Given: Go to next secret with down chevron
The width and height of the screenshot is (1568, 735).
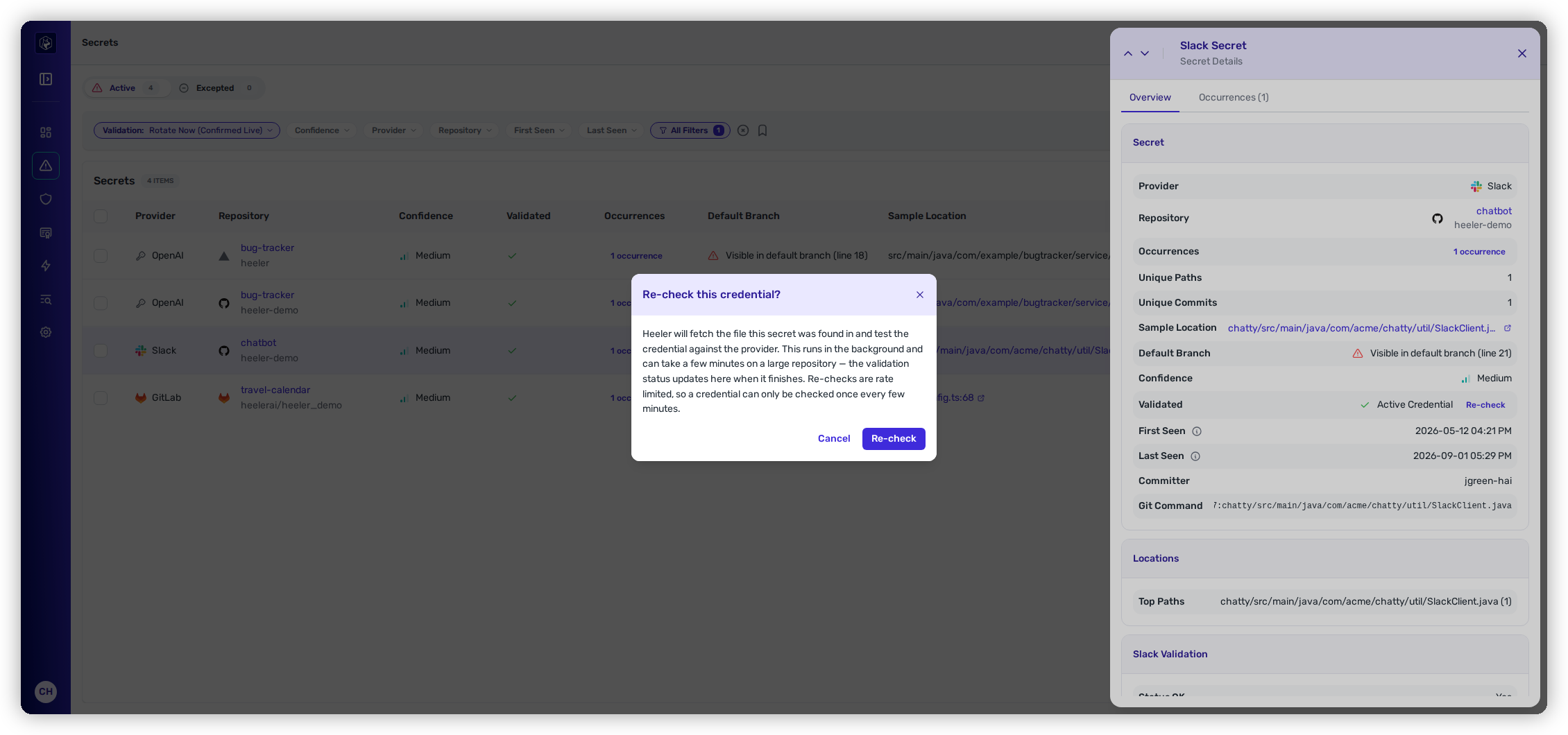Looking at the screenshot, I should point(1145,53).
